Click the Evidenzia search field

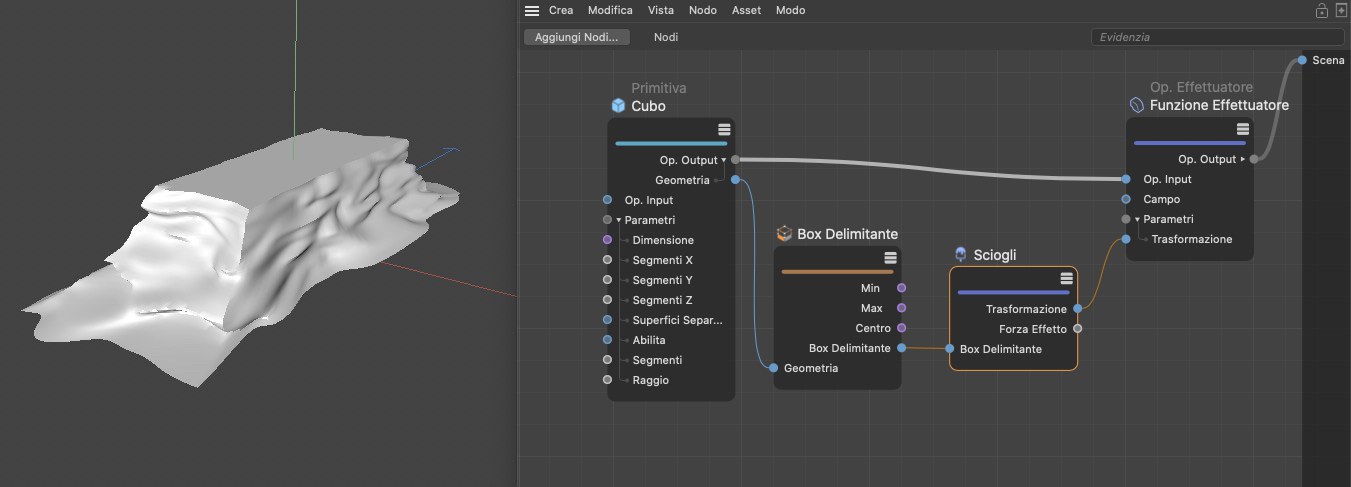pos(1216,37)
